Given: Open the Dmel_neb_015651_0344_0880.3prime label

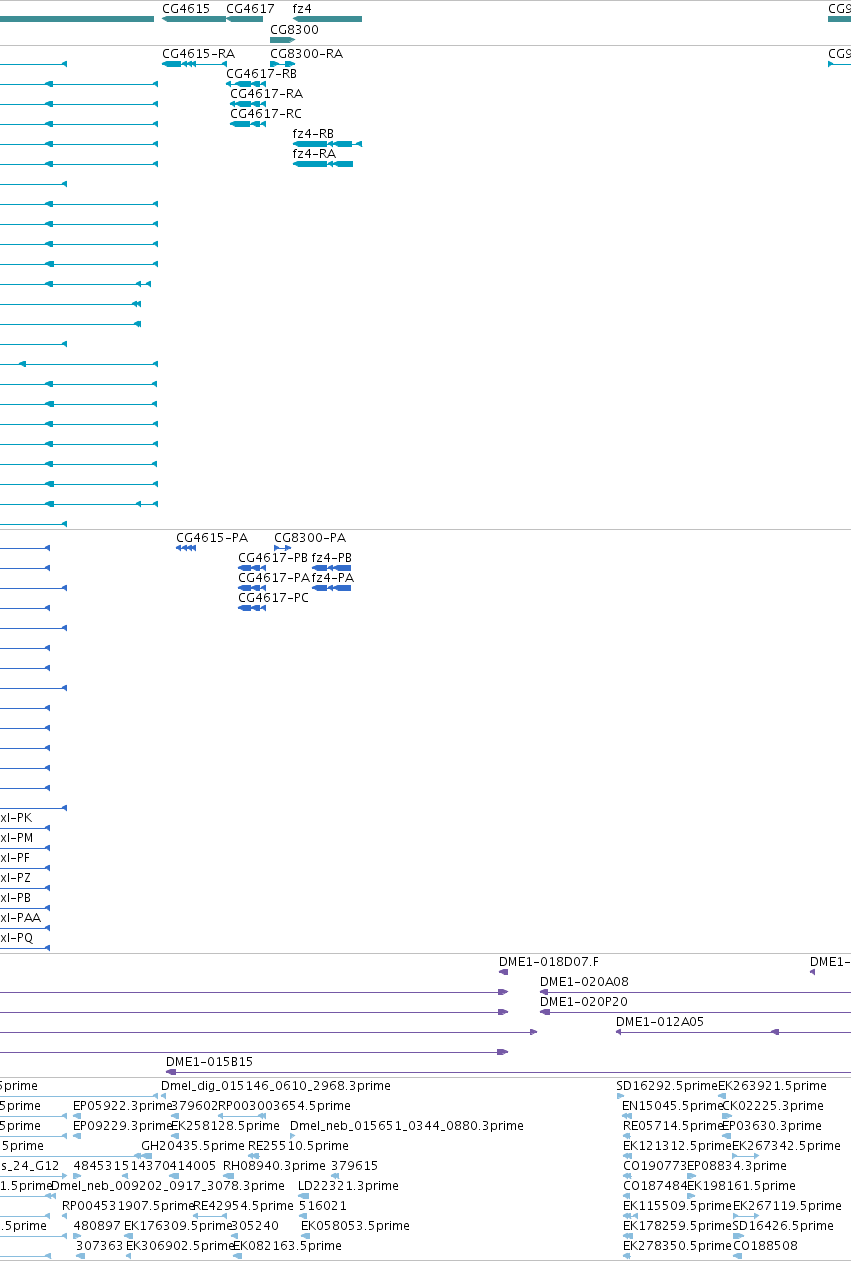Looking at the screenshot, I should coord(407,1126).
